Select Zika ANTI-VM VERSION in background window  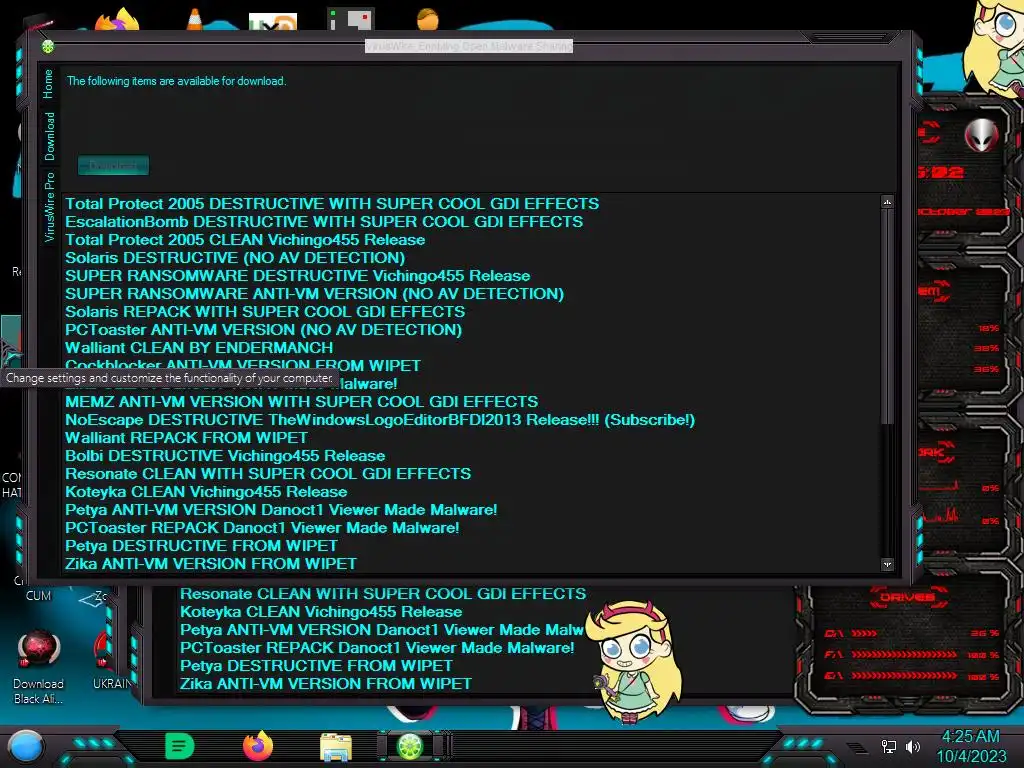(x=326, y=684)
